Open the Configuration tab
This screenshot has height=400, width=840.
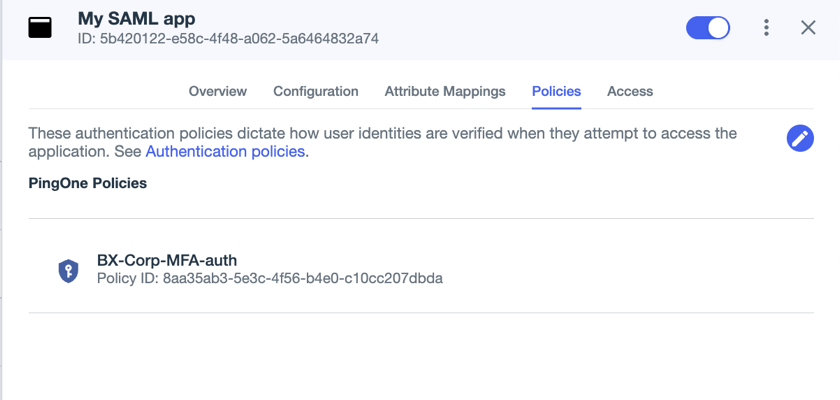(x=316, y=91)
